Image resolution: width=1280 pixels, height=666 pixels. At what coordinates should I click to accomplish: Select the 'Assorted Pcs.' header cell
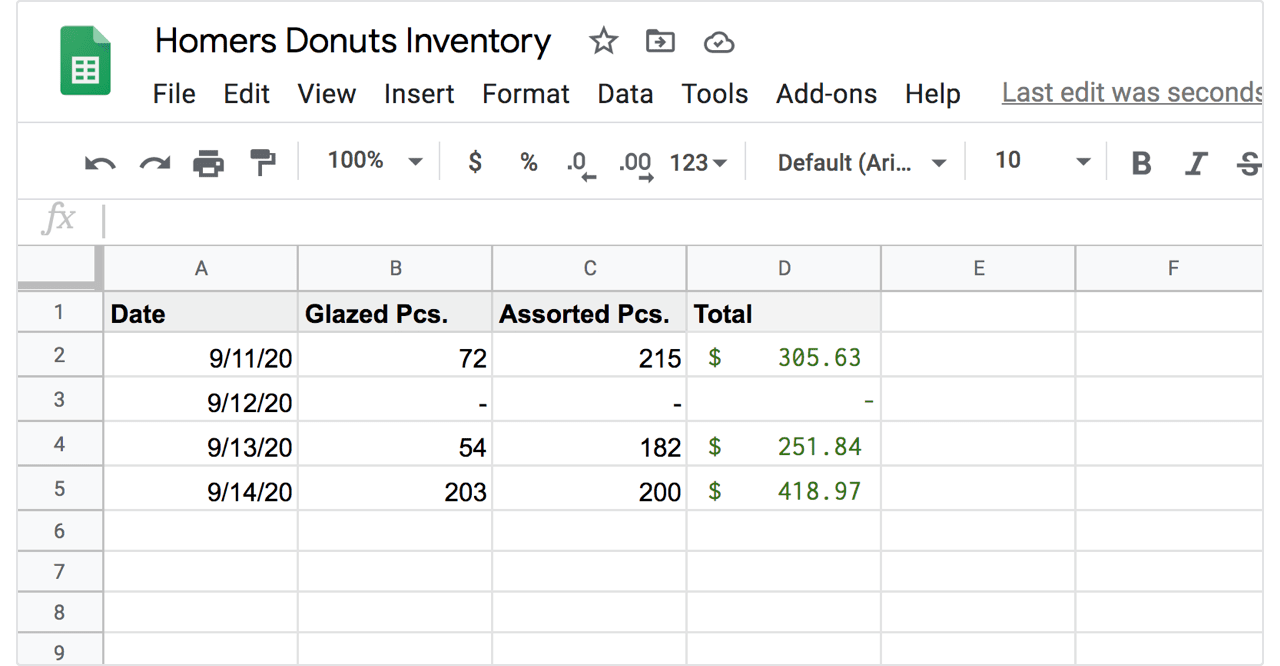point(589,313)
